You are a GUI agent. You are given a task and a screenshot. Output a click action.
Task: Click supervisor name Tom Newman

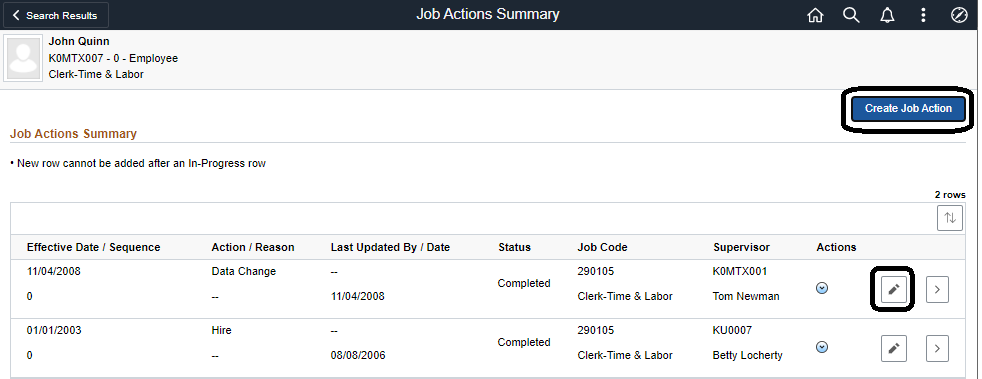[746, 296]
